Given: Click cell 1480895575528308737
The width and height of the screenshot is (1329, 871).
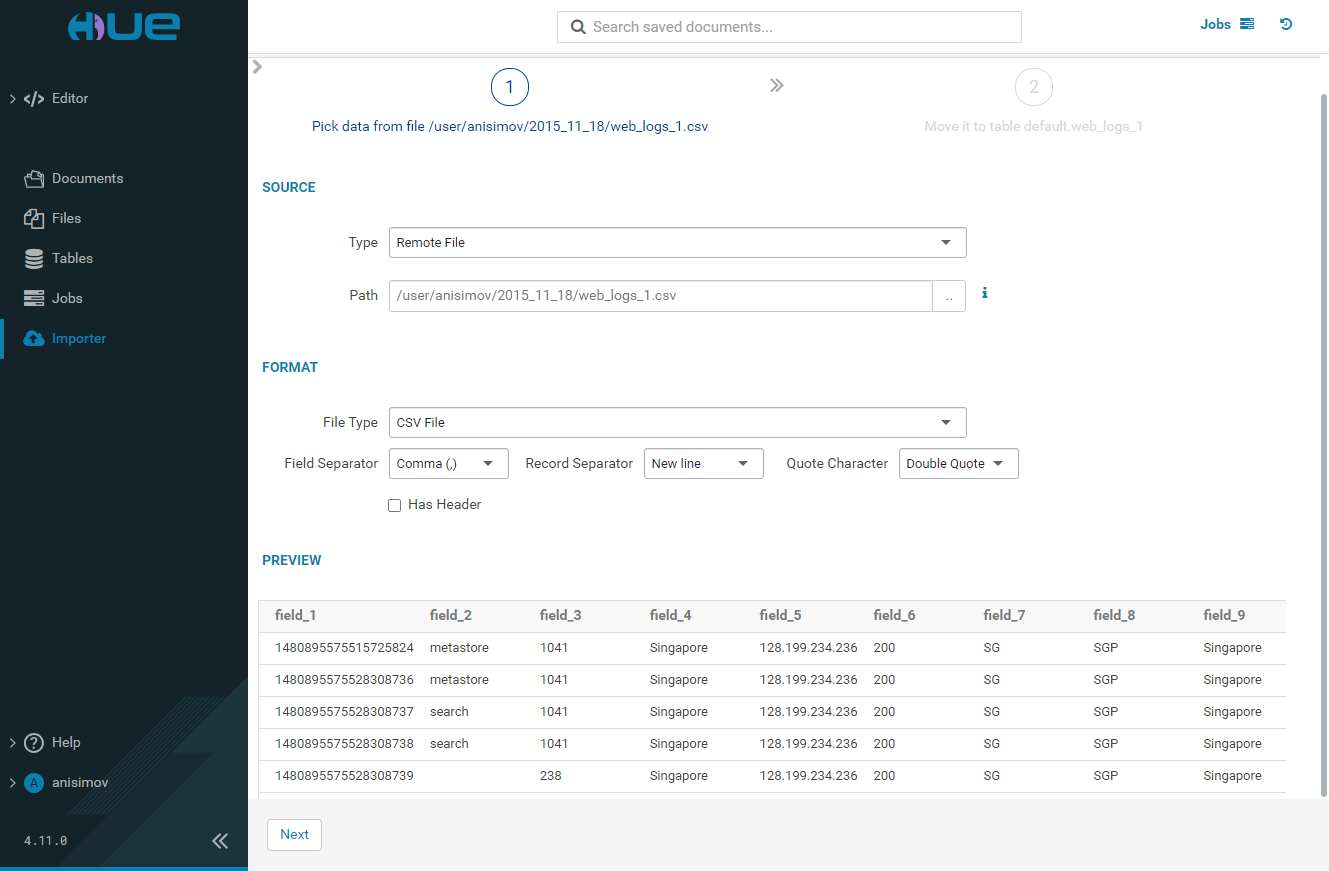Looking at the screenshot, I should [344, 712].
